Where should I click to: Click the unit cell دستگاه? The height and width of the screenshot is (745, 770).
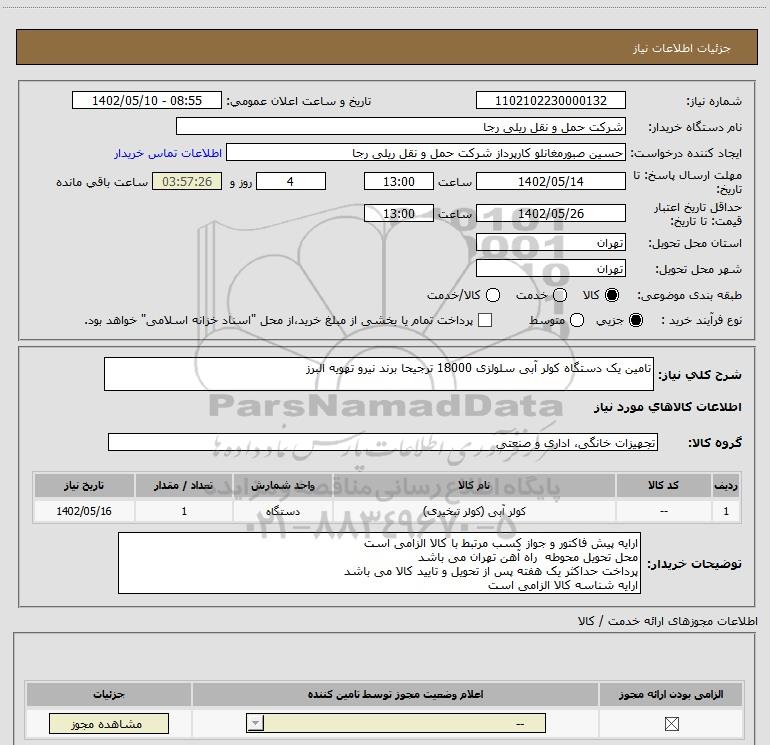tap(283, 511)
